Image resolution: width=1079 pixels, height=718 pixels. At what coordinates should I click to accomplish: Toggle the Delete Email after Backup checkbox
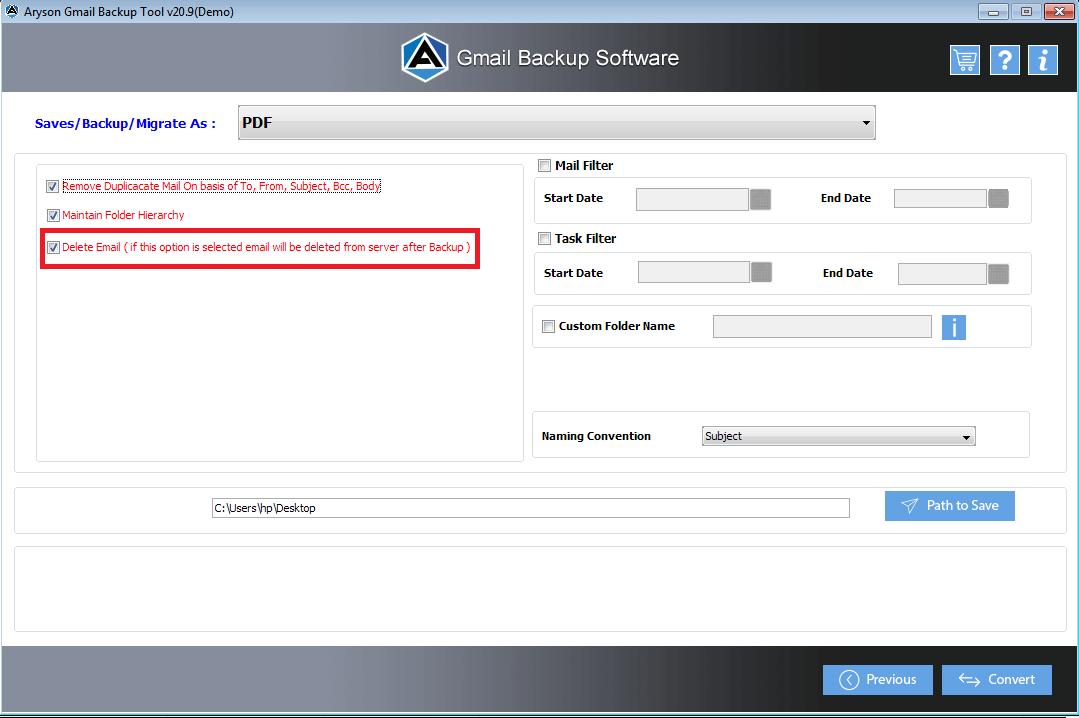[x=53, y=248]
